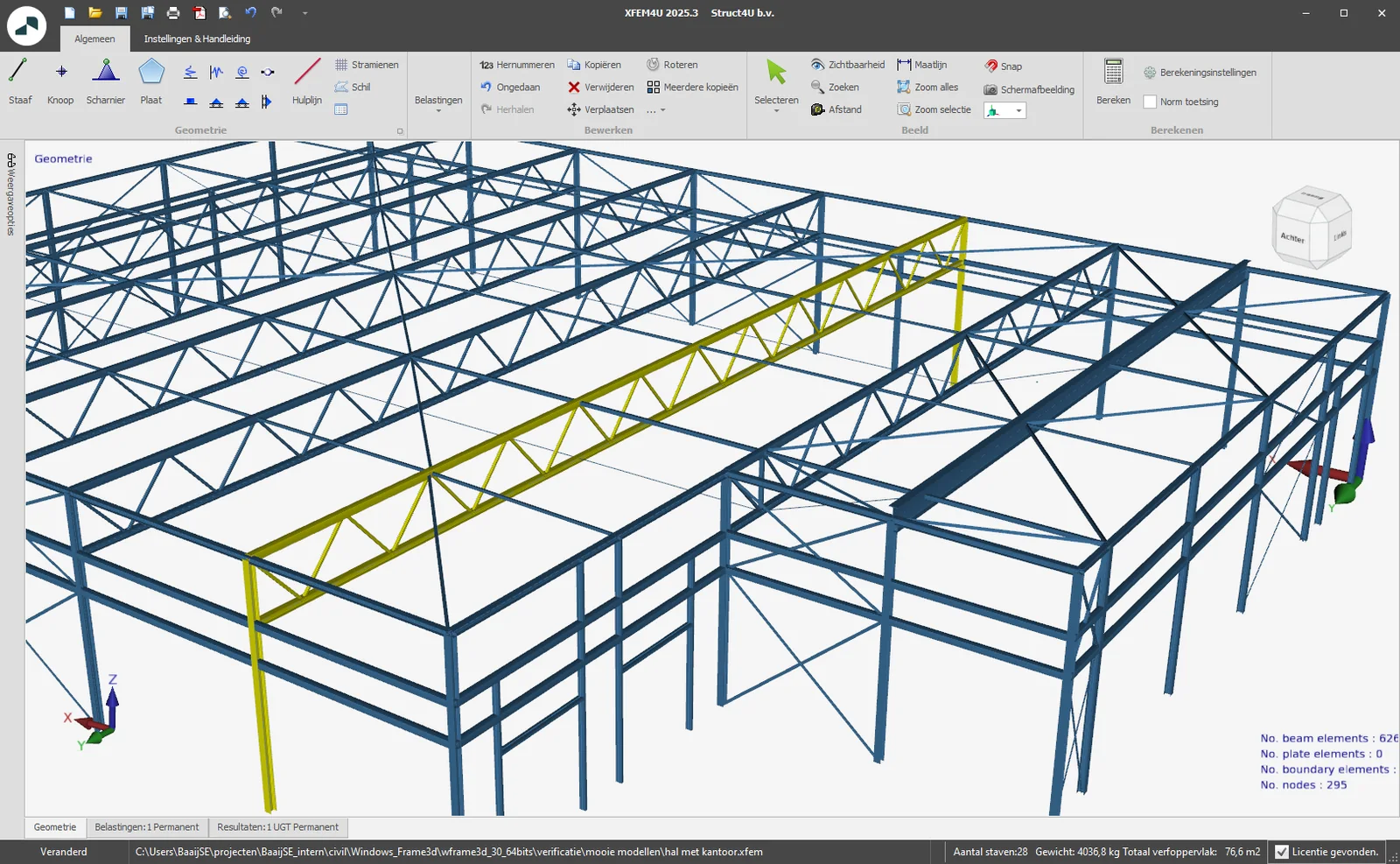Click Hernummeren to renumber
Viewport: 1400px width, 864px height.
[517, 65]
